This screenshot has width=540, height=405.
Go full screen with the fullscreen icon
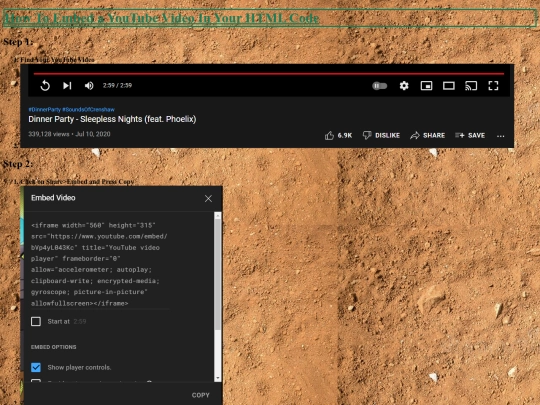(494, 85)
